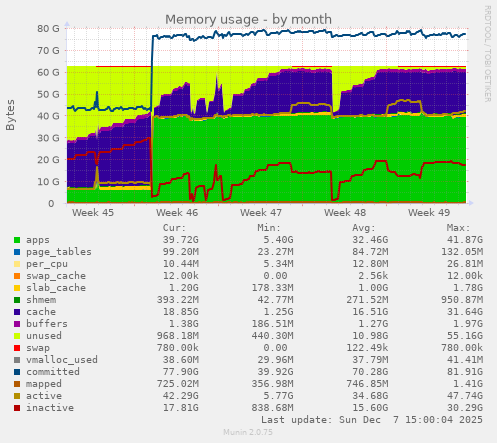Click the 'Min:' column header
This screenshot has width=497, height=443.
(x=269, y=228)
